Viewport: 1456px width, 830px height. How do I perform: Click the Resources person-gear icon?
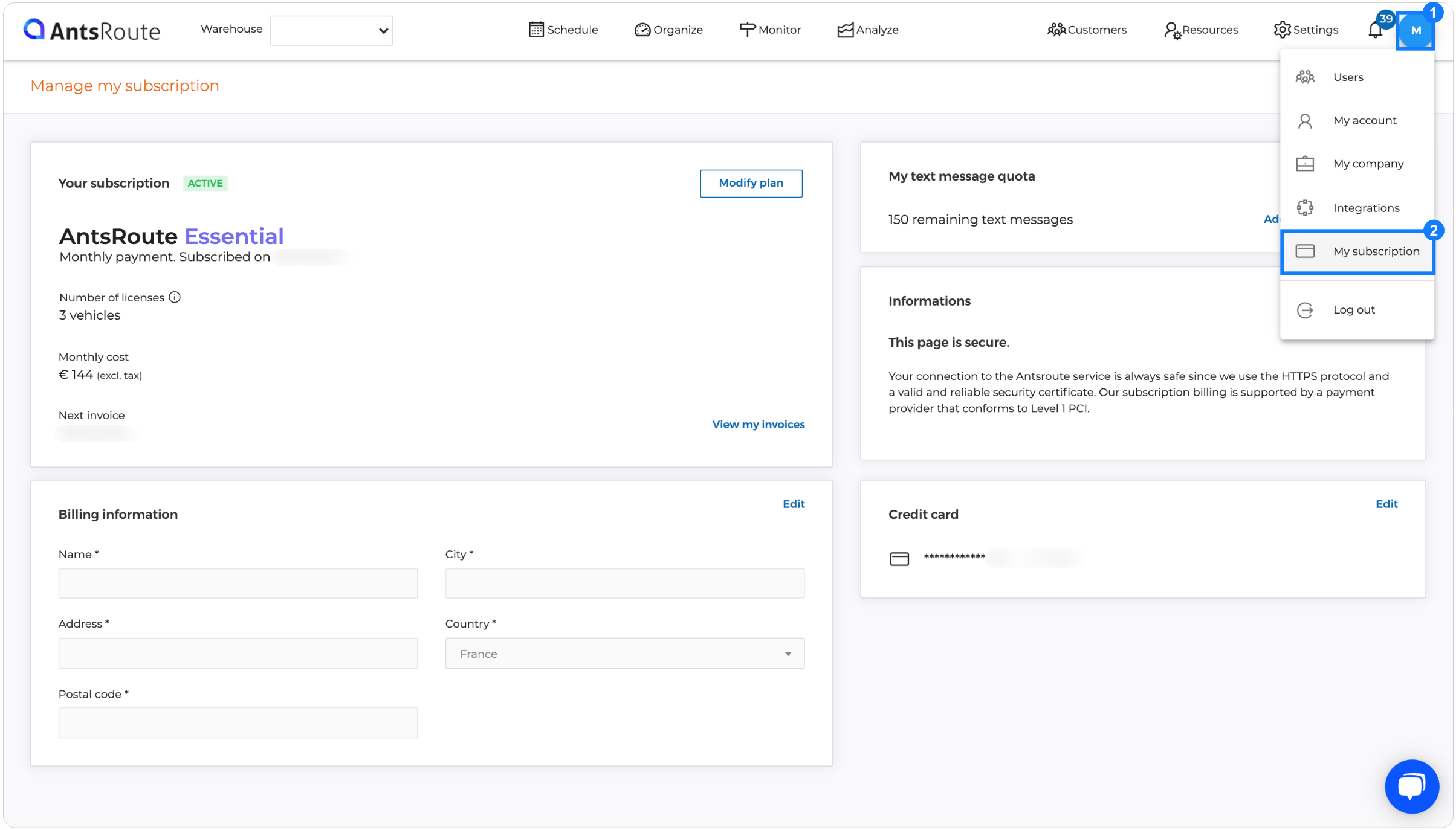[x=1173, y=30]
